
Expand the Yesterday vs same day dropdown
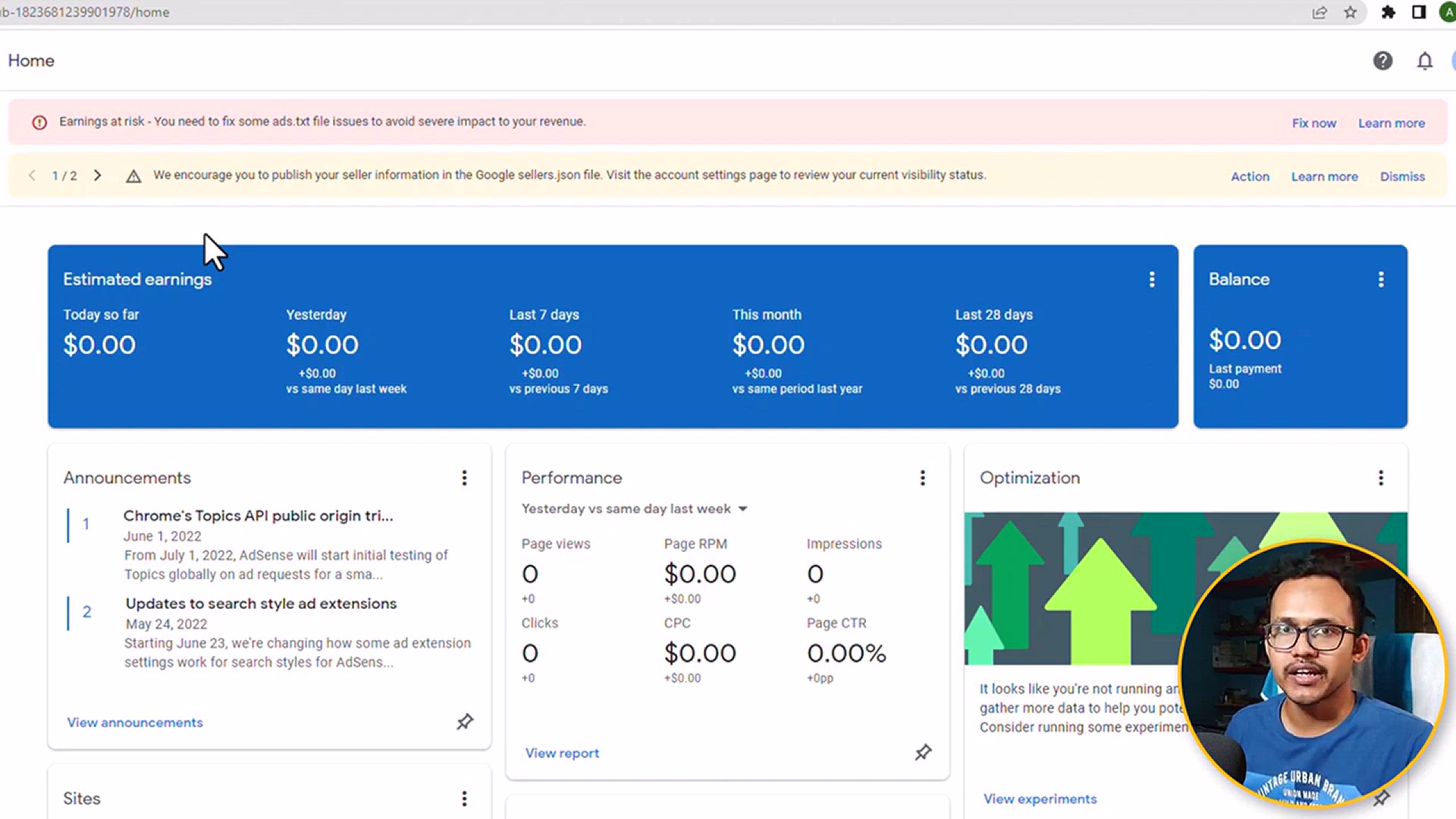coord(635,509)
